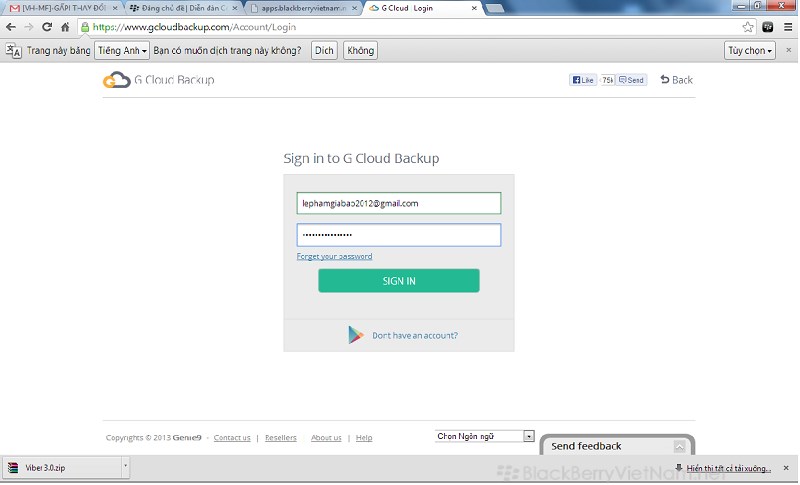800x485 pixels.
Task: Click the password input field
Action: (399, 235)
